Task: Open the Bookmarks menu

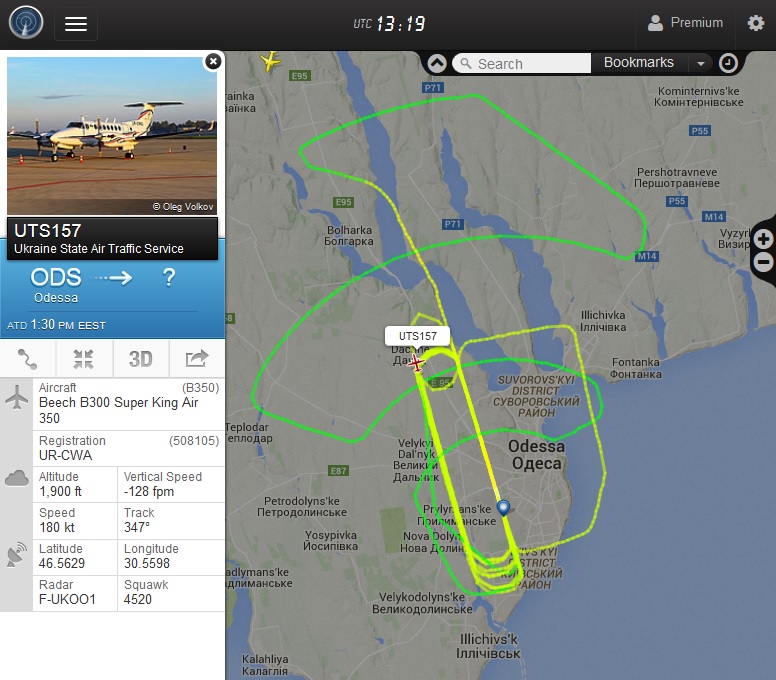Action: coord(638,62)
